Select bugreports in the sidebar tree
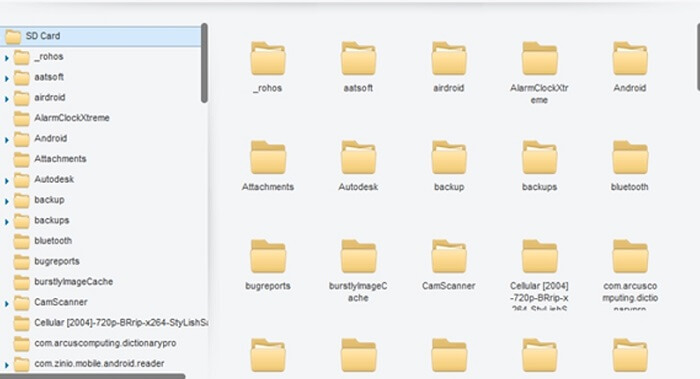This screenshot has height=379, width=700. coord(47,262)
